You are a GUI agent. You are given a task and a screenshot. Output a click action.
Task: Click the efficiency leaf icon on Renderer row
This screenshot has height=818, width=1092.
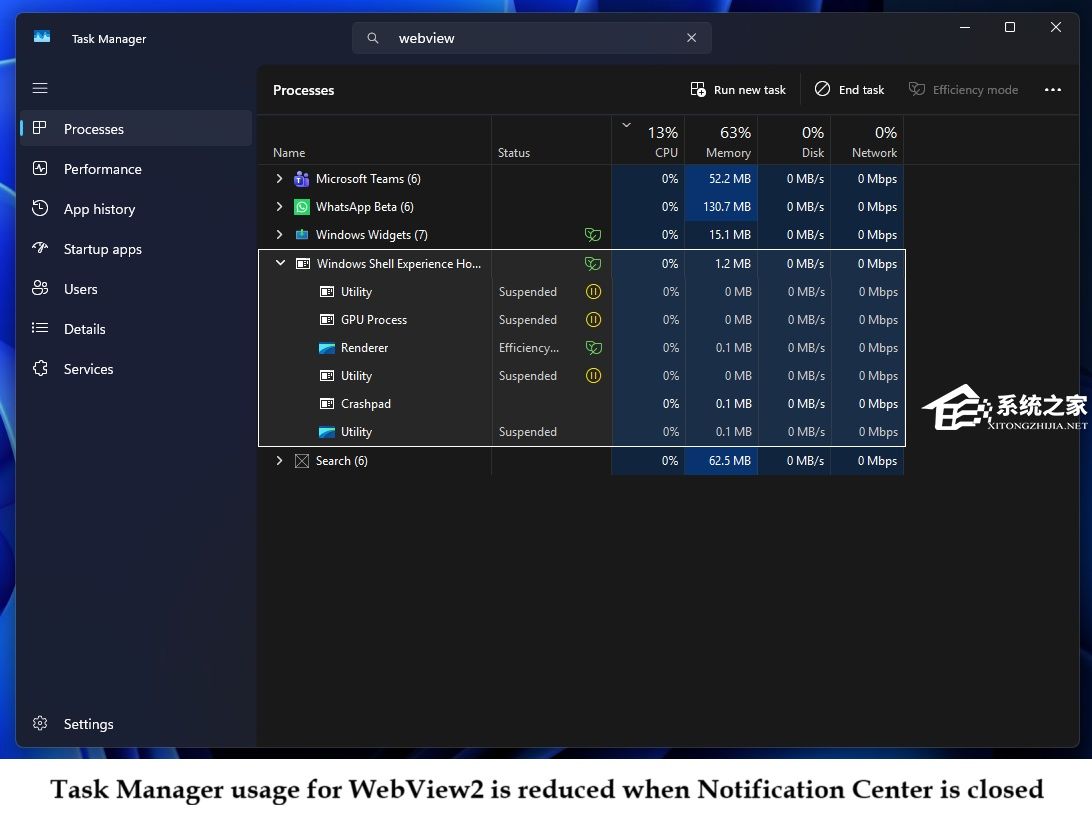(593, 348)
